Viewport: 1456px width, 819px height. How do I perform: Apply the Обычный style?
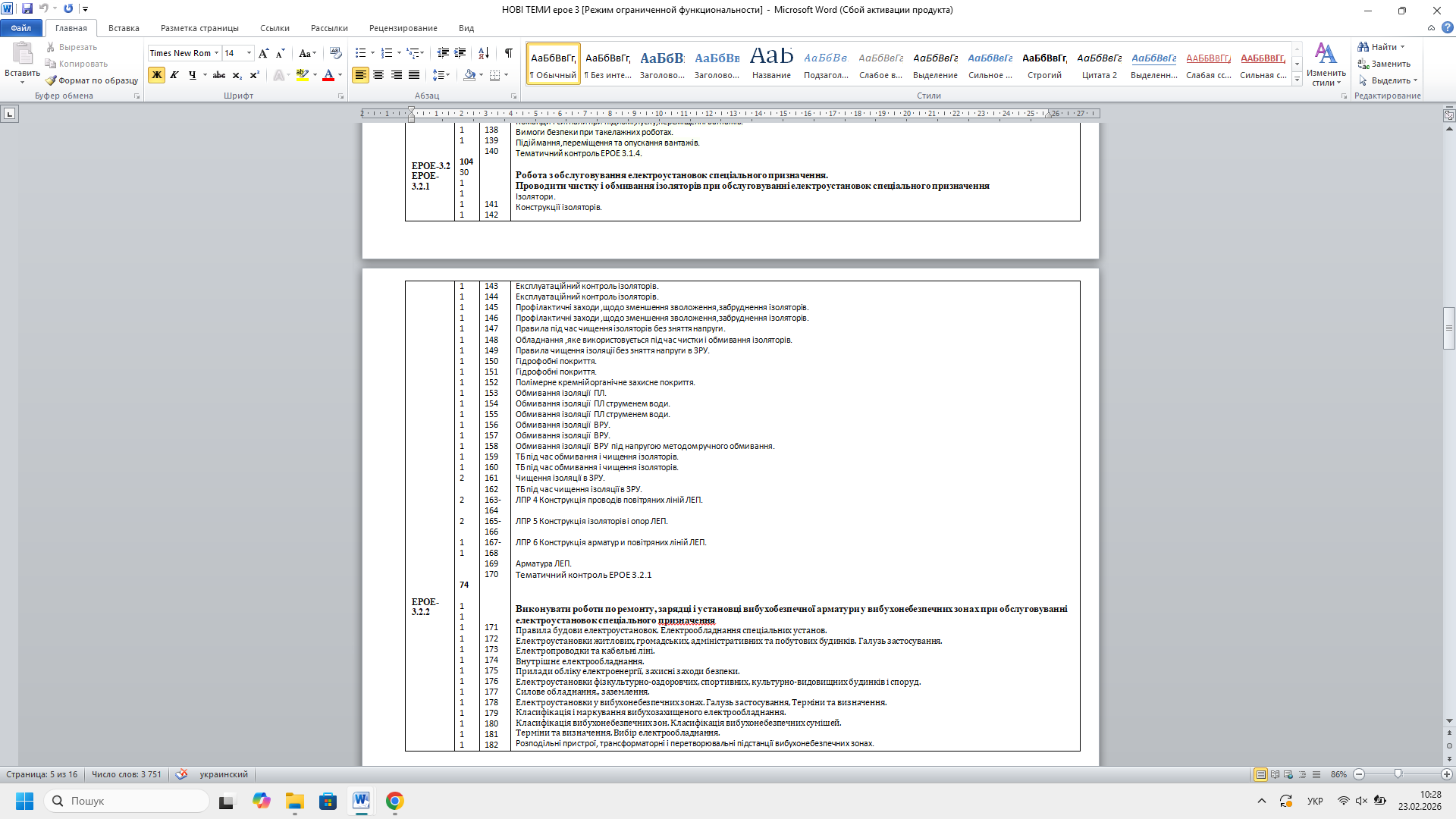(553, 64)
